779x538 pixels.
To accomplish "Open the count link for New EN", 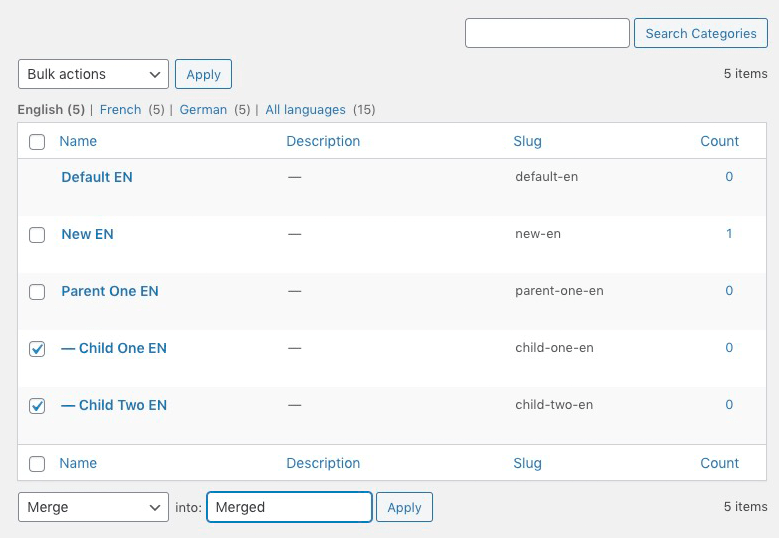I will point(729,234).
